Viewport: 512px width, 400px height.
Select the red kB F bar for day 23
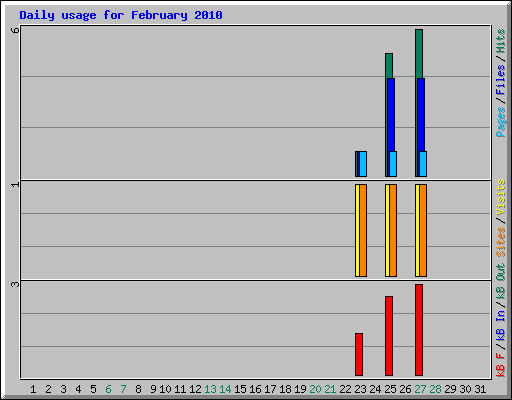coord(359,354)
